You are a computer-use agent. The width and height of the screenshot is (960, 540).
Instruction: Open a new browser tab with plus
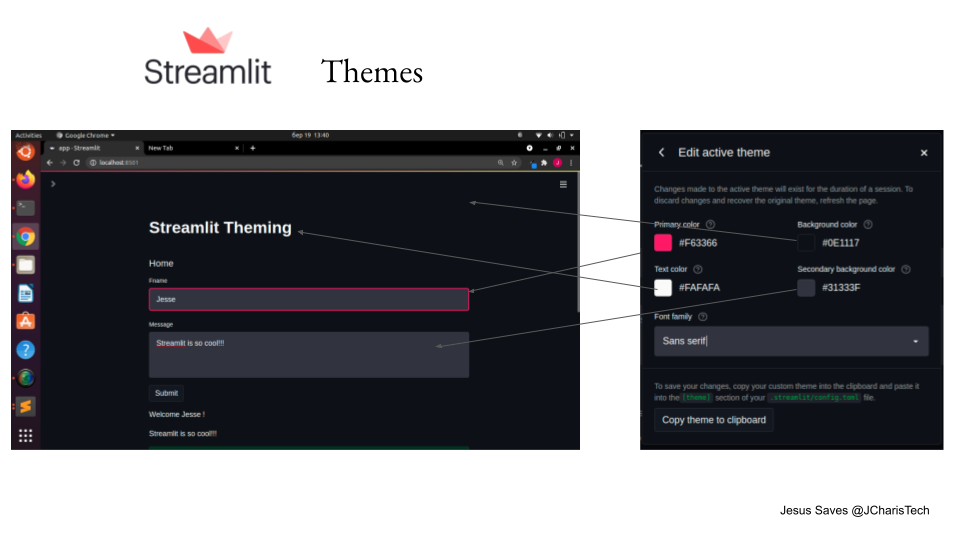tap(252, 148)
